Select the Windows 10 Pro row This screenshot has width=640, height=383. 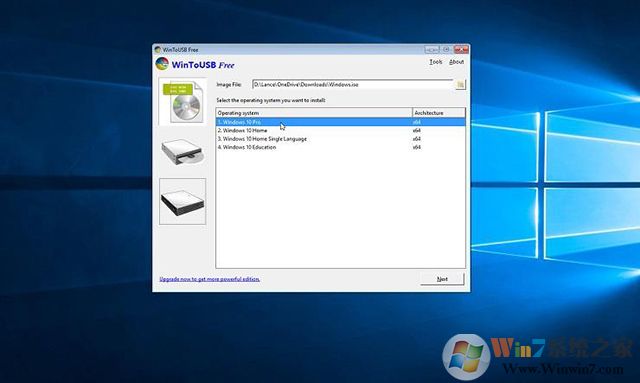[x=340, y=122]
